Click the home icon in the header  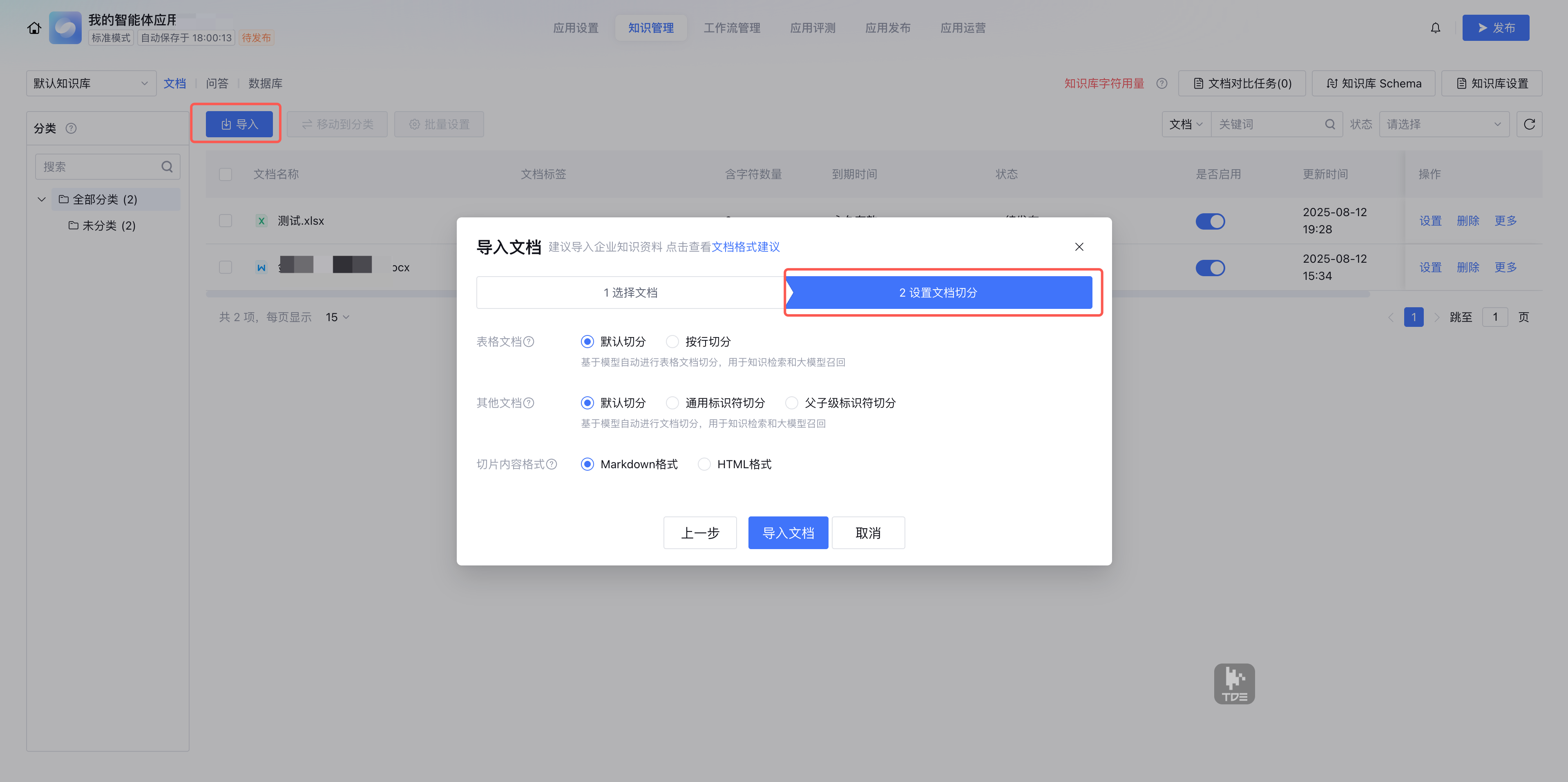click(x=34, y=28)
